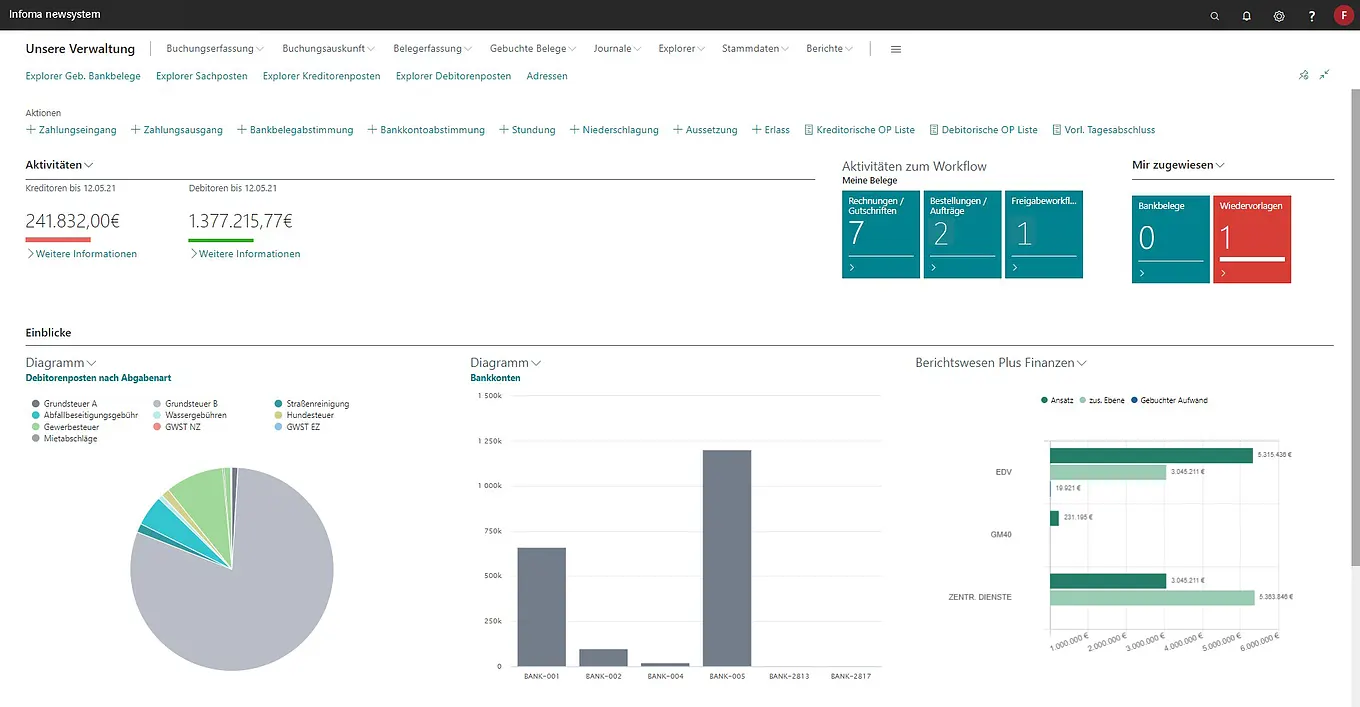Image resolution: width=1360 pixels, height=707 pixels.
Task: Expand 'Mir zugewiesen' dropdown chevron
Action: 1220,166
